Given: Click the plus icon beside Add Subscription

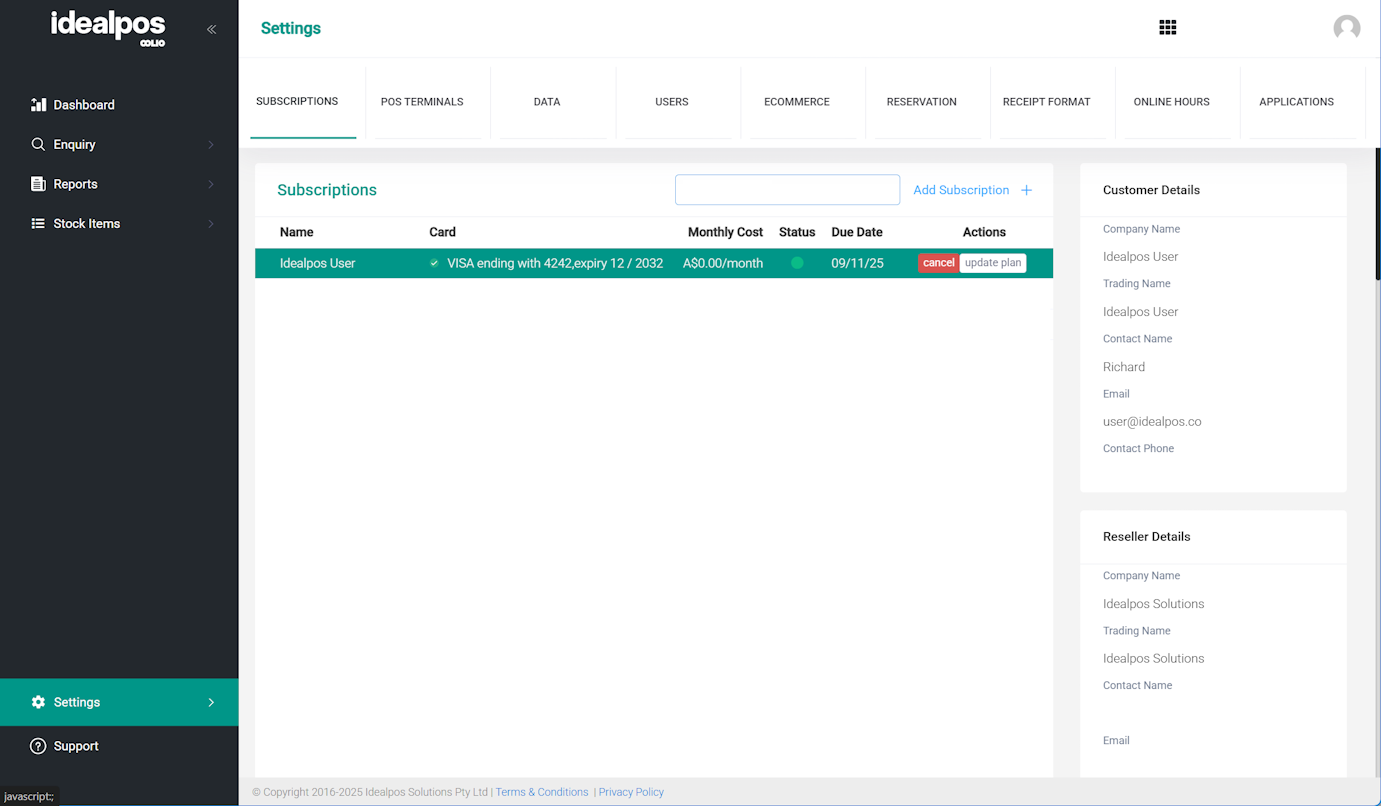Looking at the screenshot, I should coord(1026,190).
